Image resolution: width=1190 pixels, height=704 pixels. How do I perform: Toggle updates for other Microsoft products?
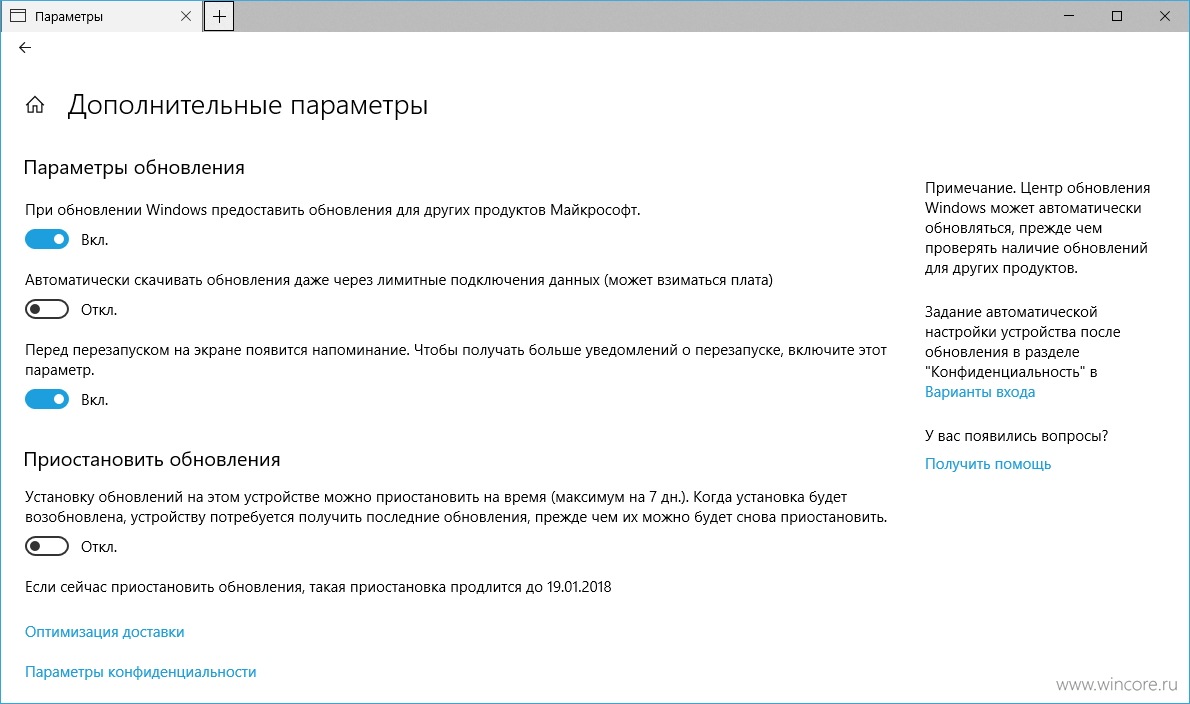[47, 240]
